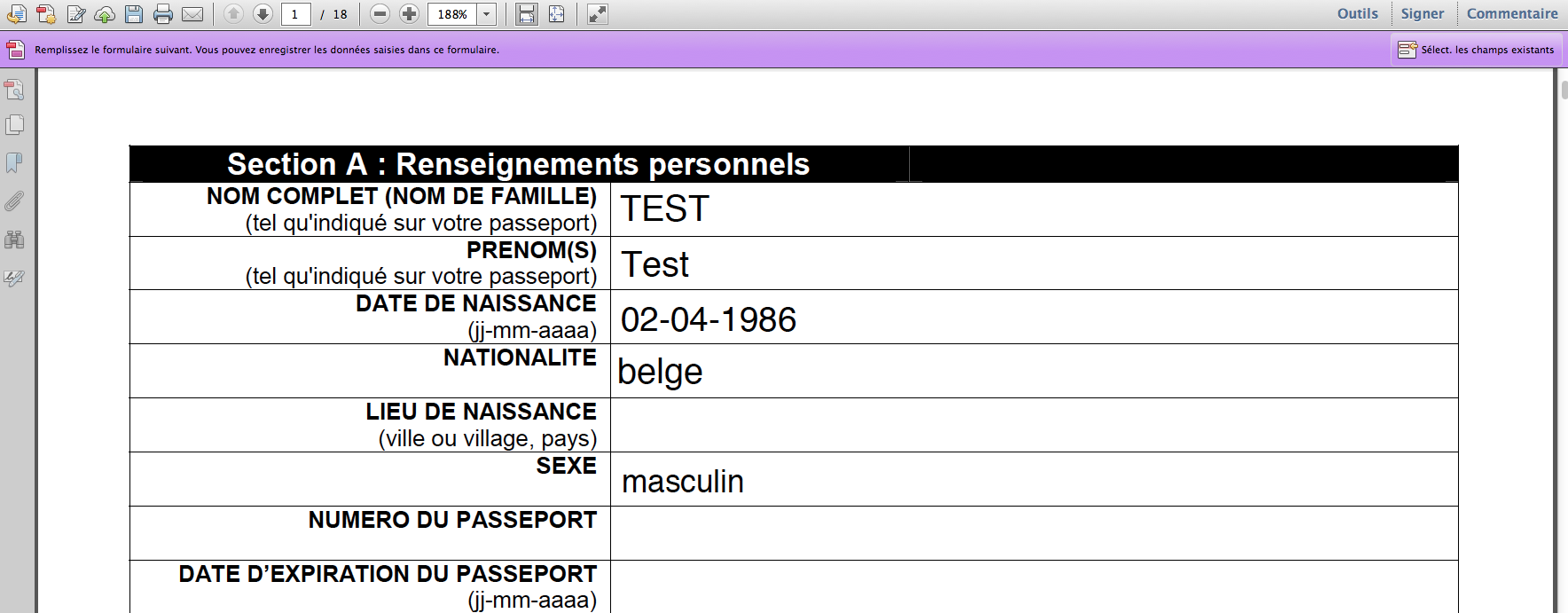Open the Outils pane
Screen dimensions: 1568x613
[x=1357, y=14]
